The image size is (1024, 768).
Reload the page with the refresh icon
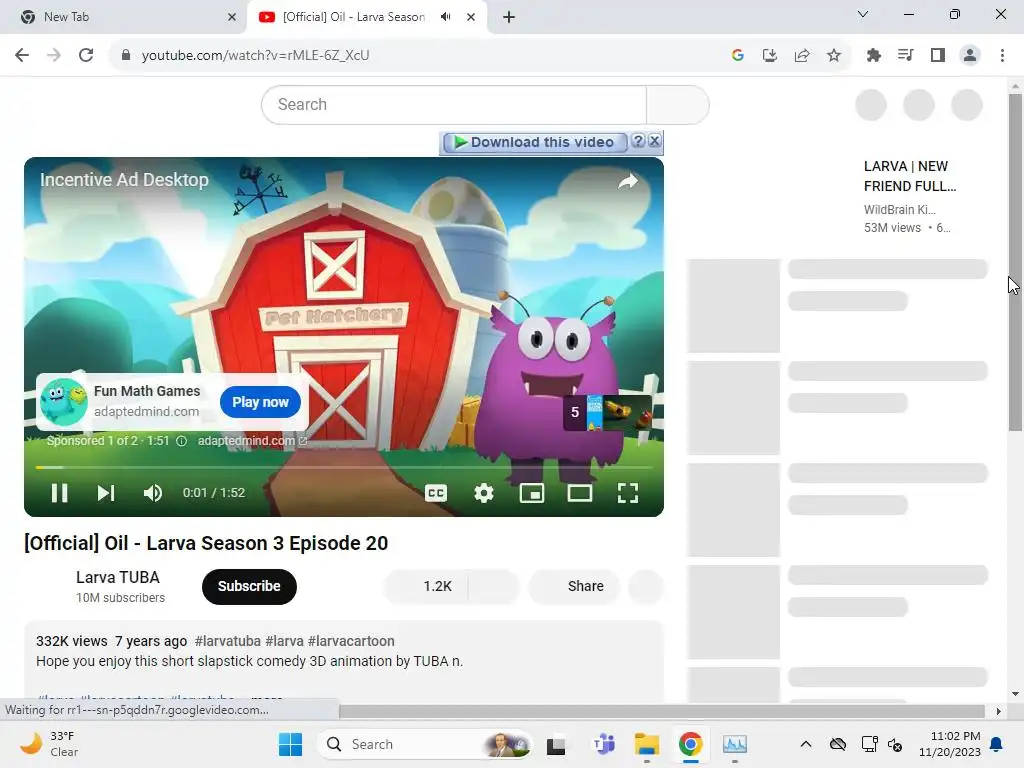coord(86,56)
